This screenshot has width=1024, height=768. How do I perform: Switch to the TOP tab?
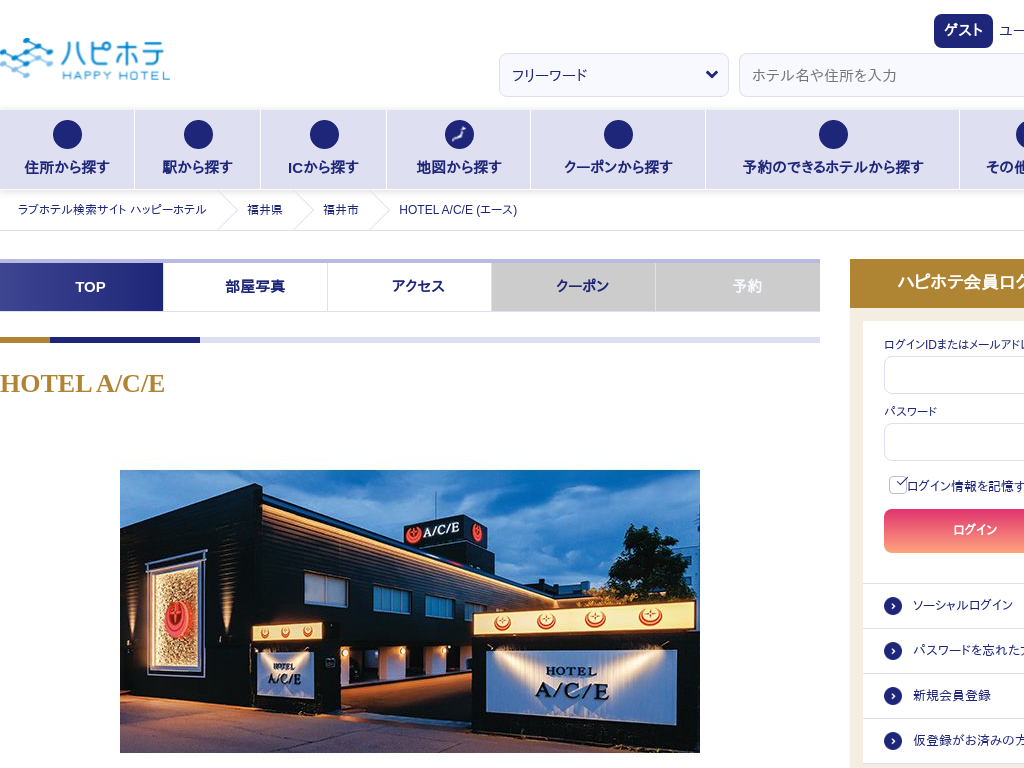(82, 287)
